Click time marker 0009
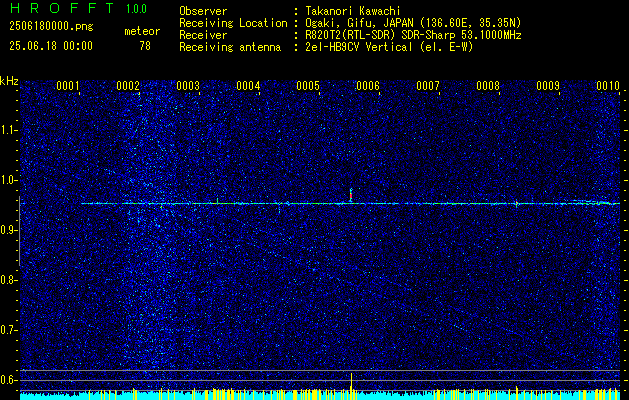Viewport: 629px width, 400px height. [x=548, y=86]
